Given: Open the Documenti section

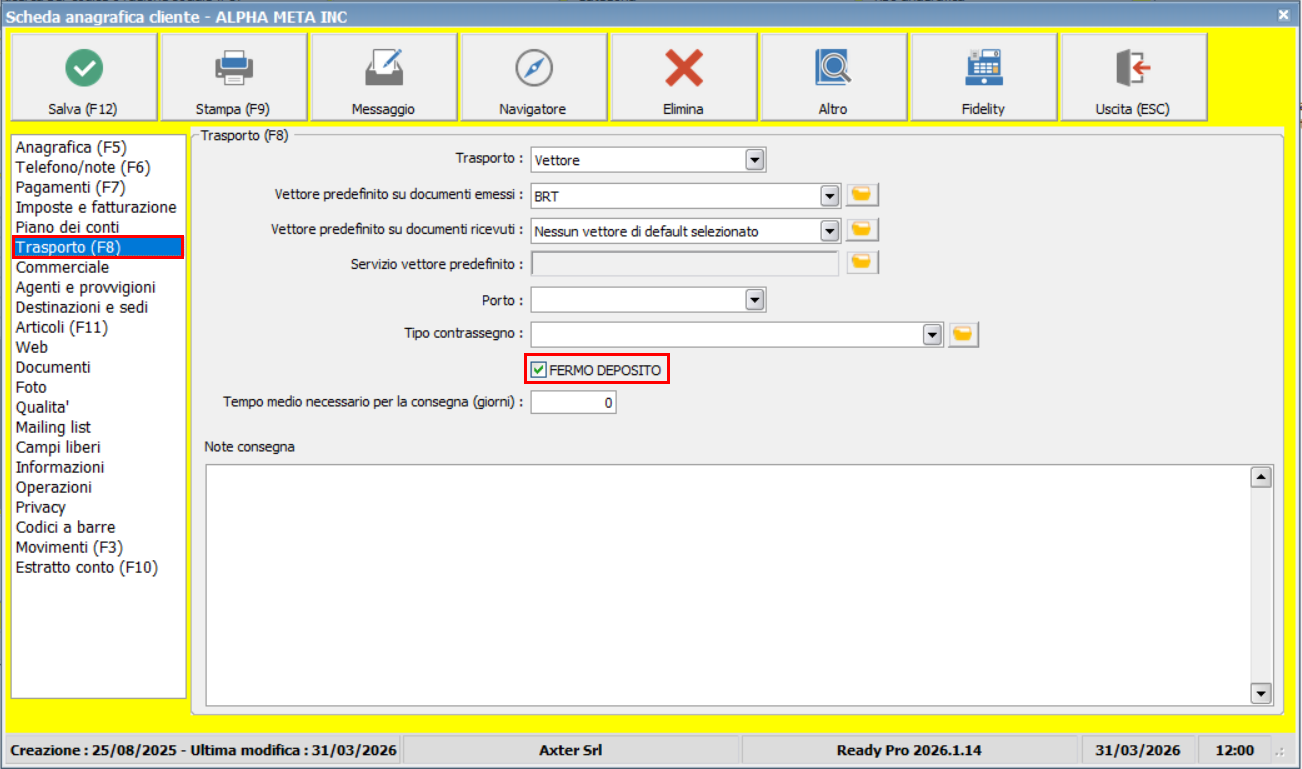Looking at the screenshot, I should tap(98, 367).
